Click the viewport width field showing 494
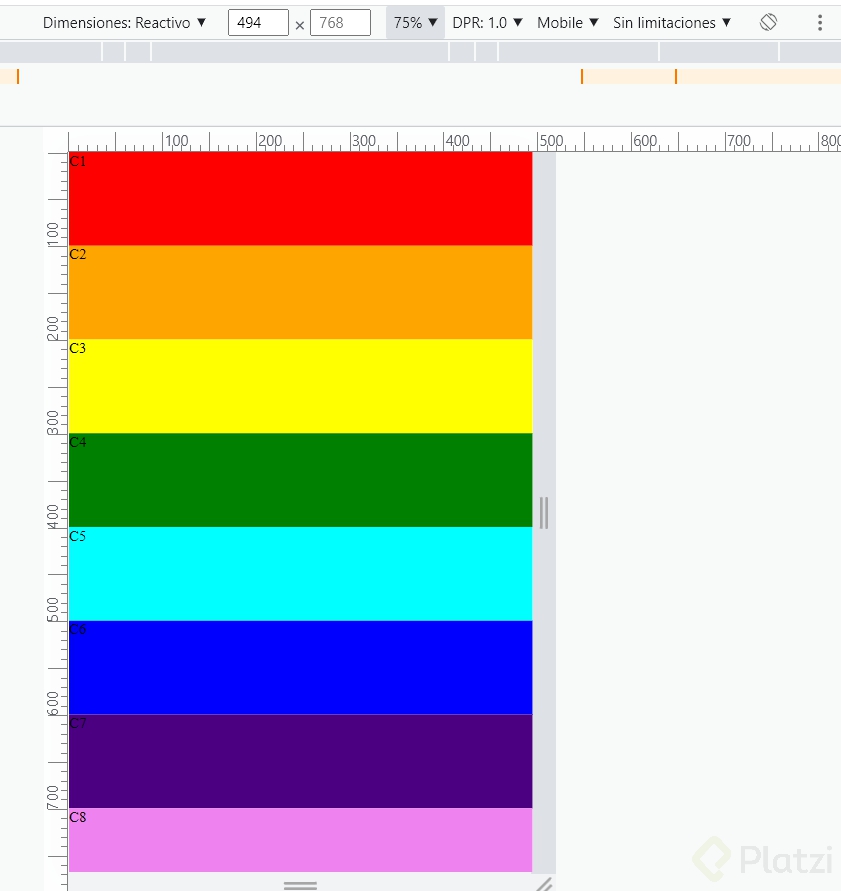Screen dimensions: 841x891 pos(258,23)
